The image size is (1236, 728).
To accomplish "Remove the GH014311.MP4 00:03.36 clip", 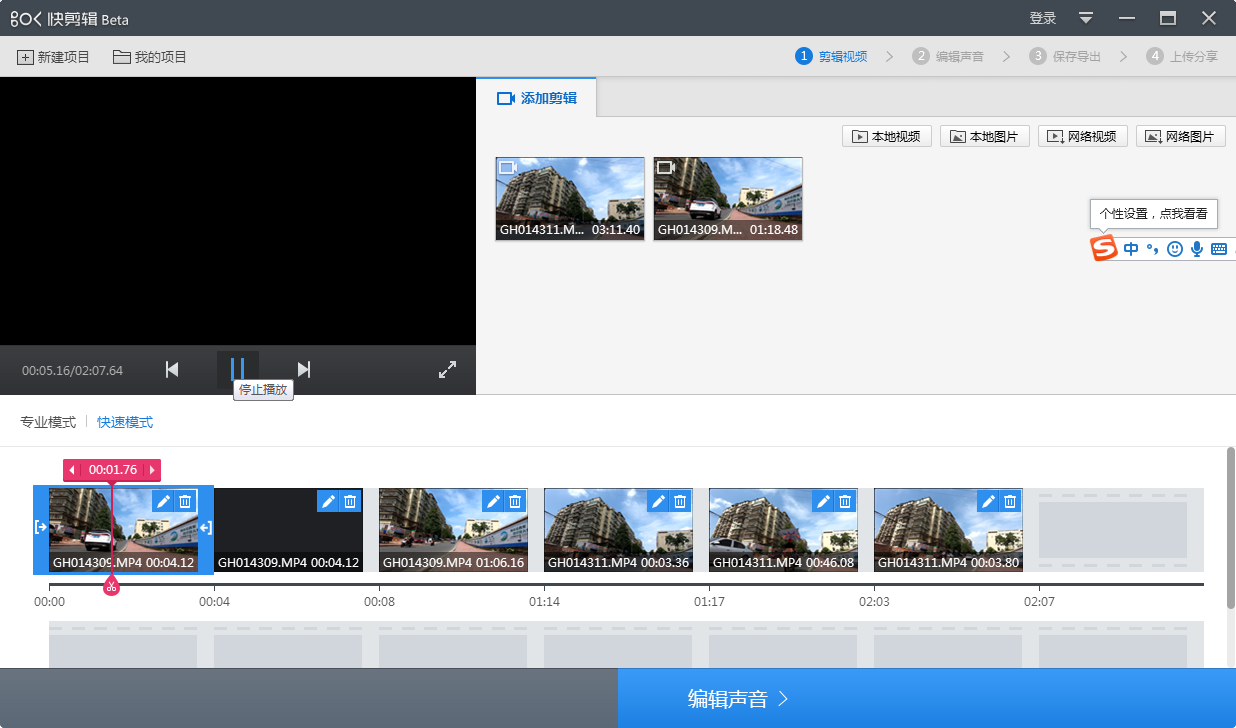I will [x=680, y=501].
